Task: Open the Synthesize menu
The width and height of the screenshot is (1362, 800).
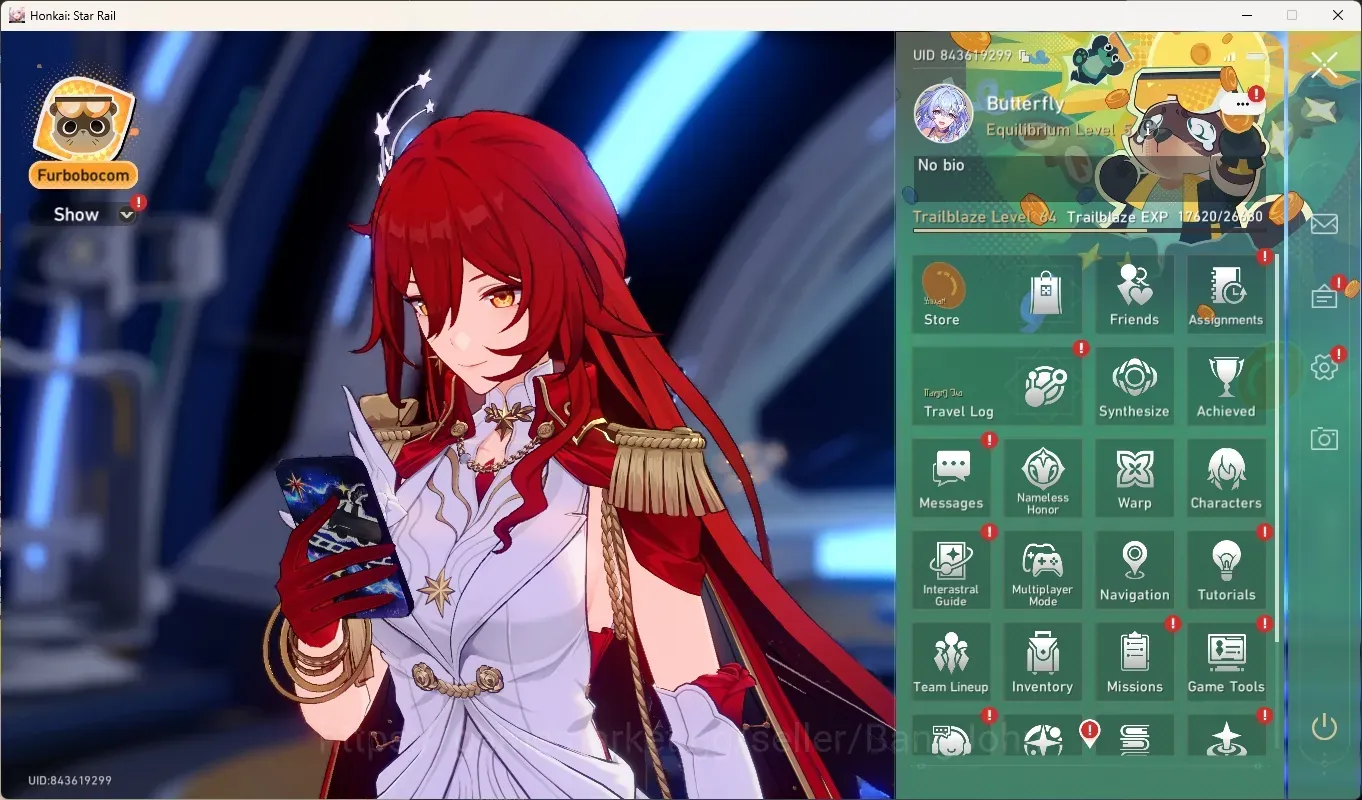Action: [x=1134, y=386]
